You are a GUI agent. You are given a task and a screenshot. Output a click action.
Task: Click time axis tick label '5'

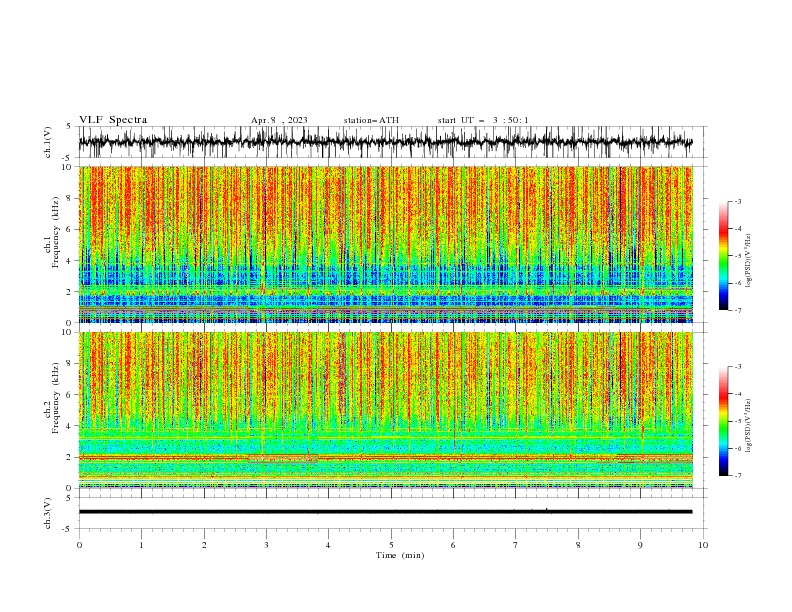pos(391,545)
